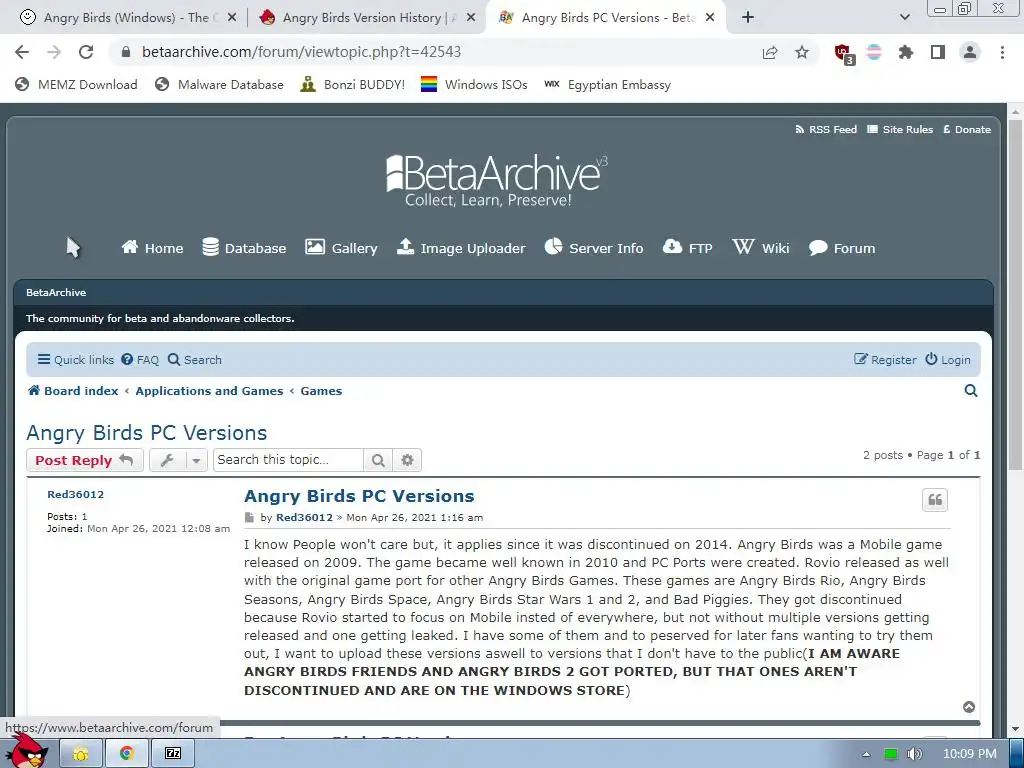Screen dimensions: 1024x768
Task: Show hidden tray icons arrow
Action: coord(866,754)
